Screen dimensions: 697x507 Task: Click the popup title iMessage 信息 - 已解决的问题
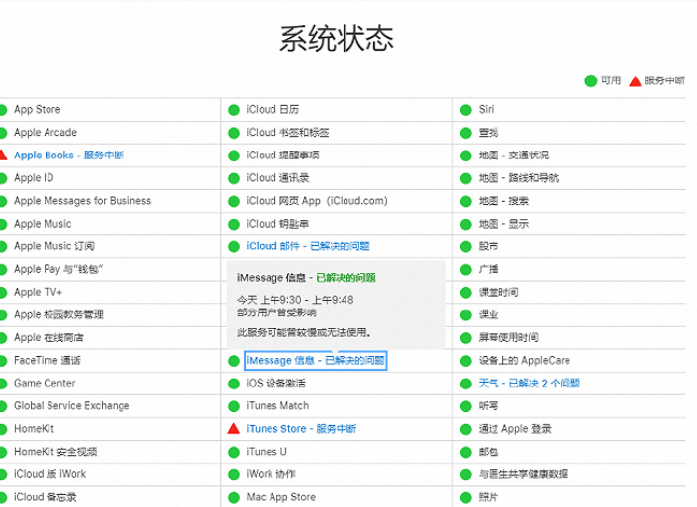tap(306, 278)
